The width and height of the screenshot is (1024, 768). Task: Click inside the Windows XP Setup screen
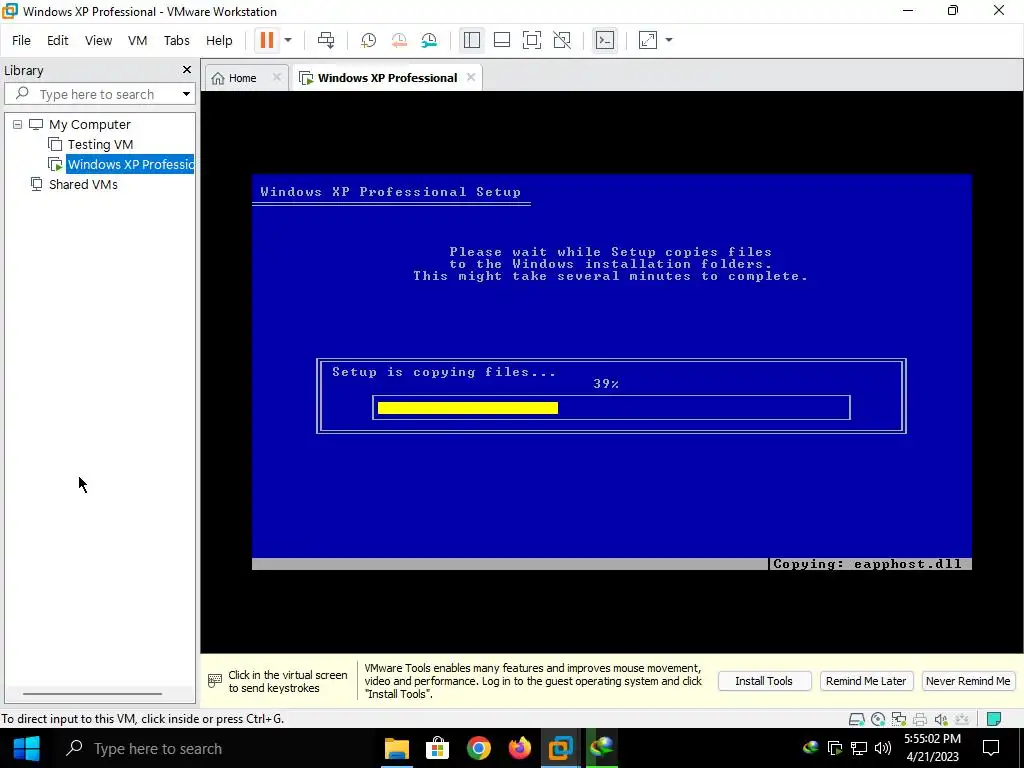point(612,372)
